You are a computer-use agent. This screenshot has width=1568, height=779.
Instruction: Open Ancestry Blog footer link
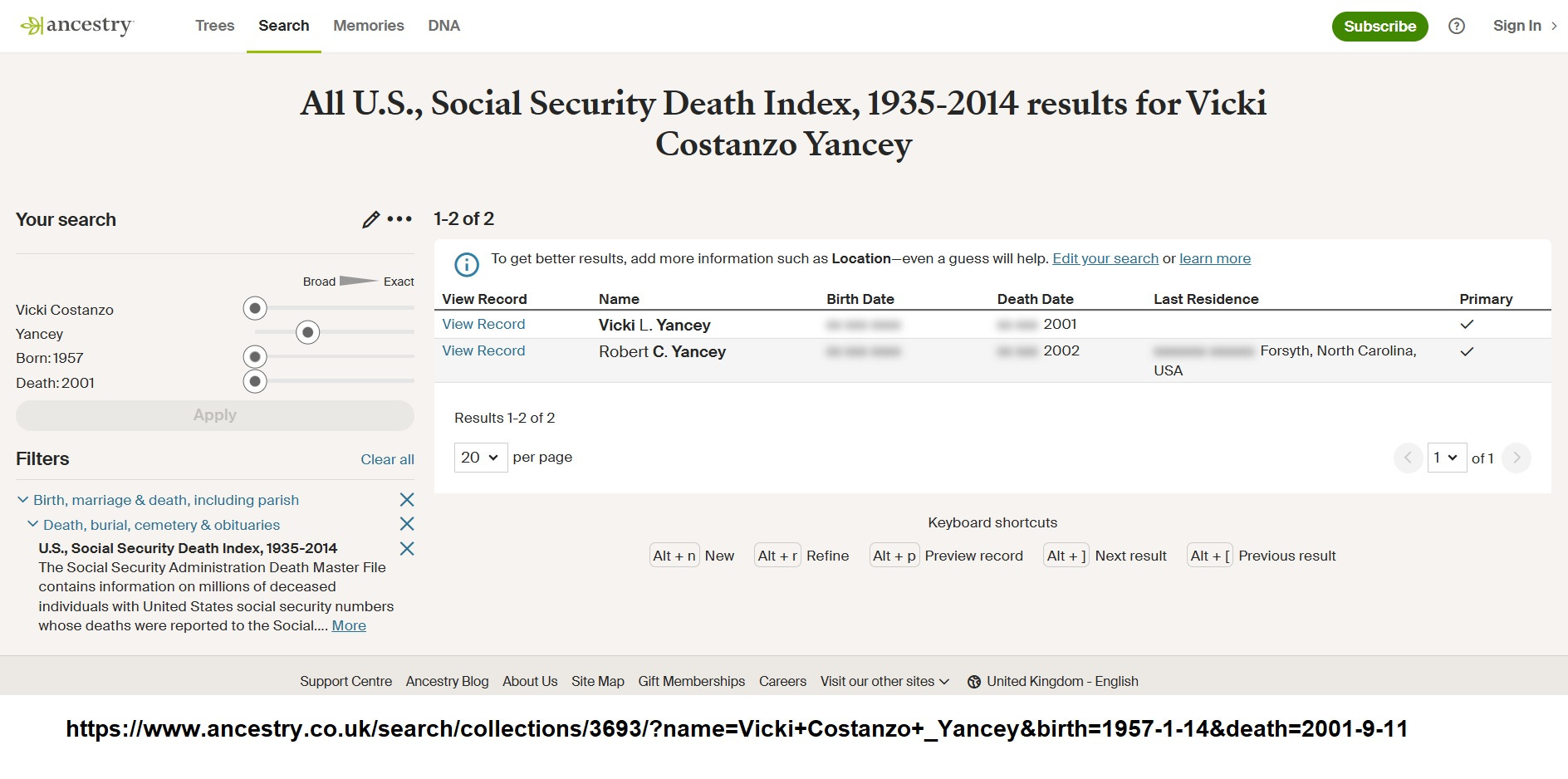(x=447, y=681)
